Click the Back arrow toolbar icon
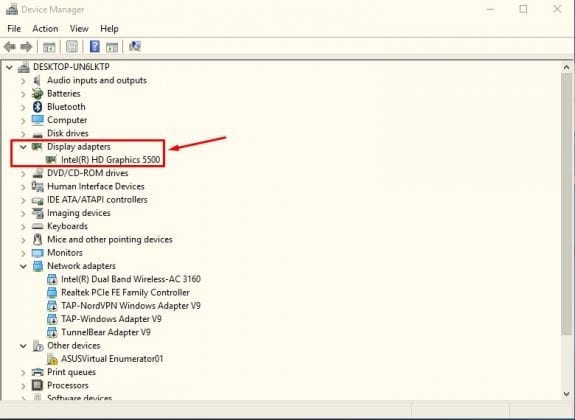 click(10, 47)
